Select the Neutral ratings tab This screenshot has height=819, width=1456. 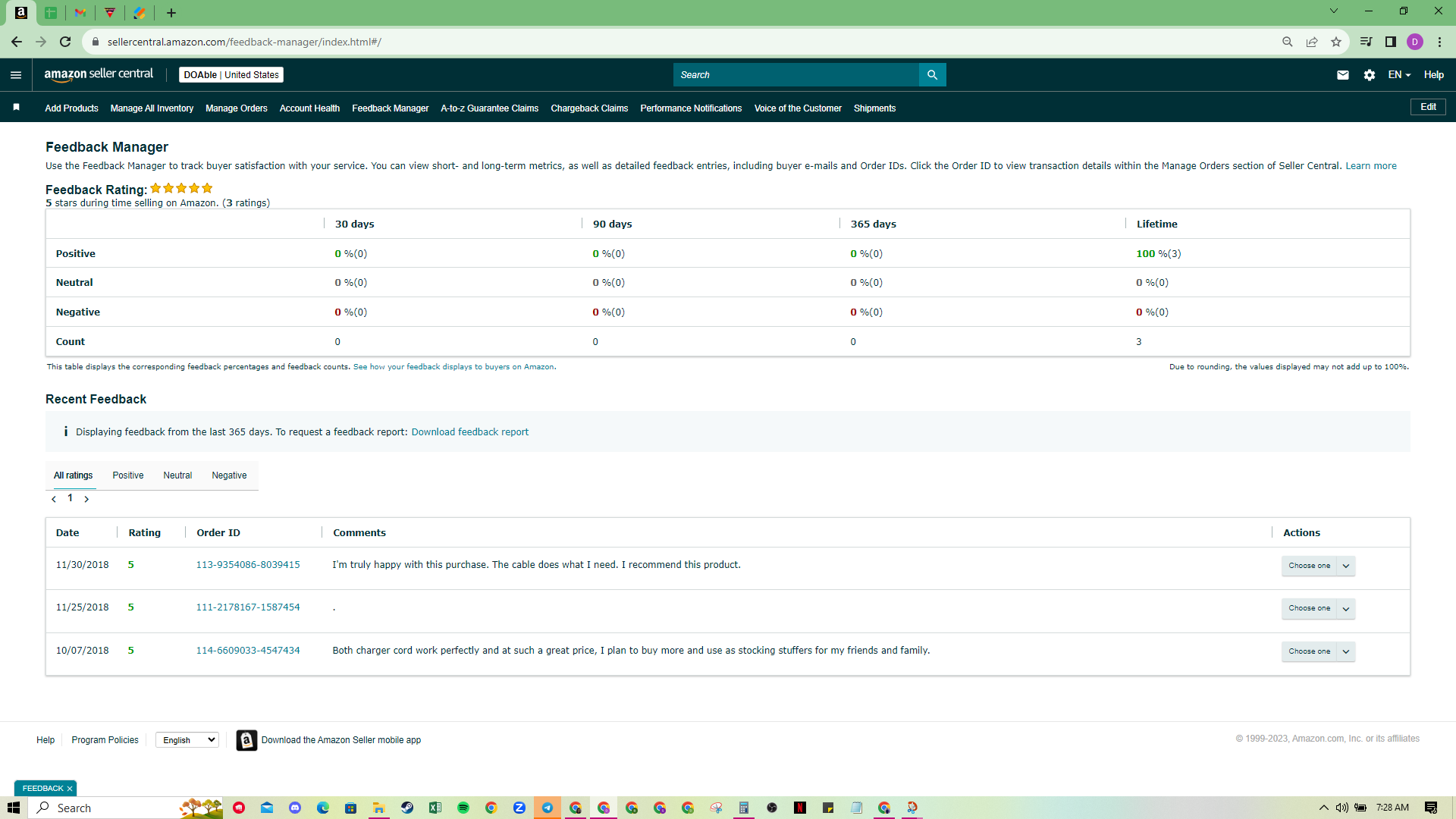(177, 475)
